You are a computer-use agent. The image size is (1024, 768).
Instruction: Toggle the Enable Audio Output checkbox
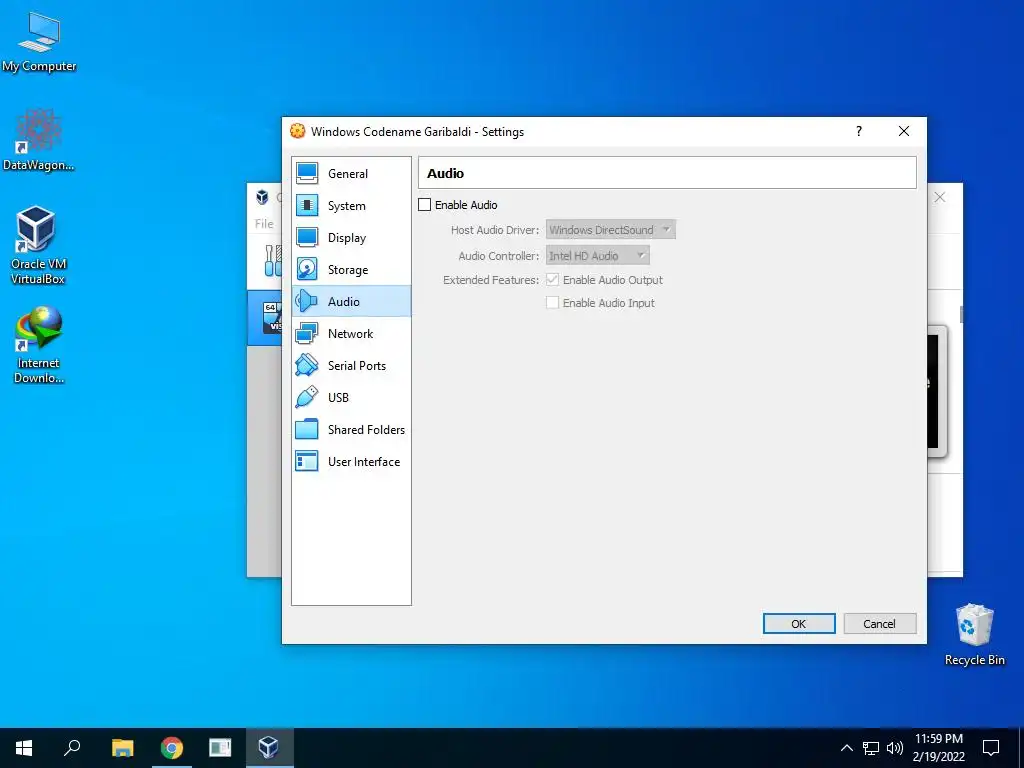[x=552, y=280]
